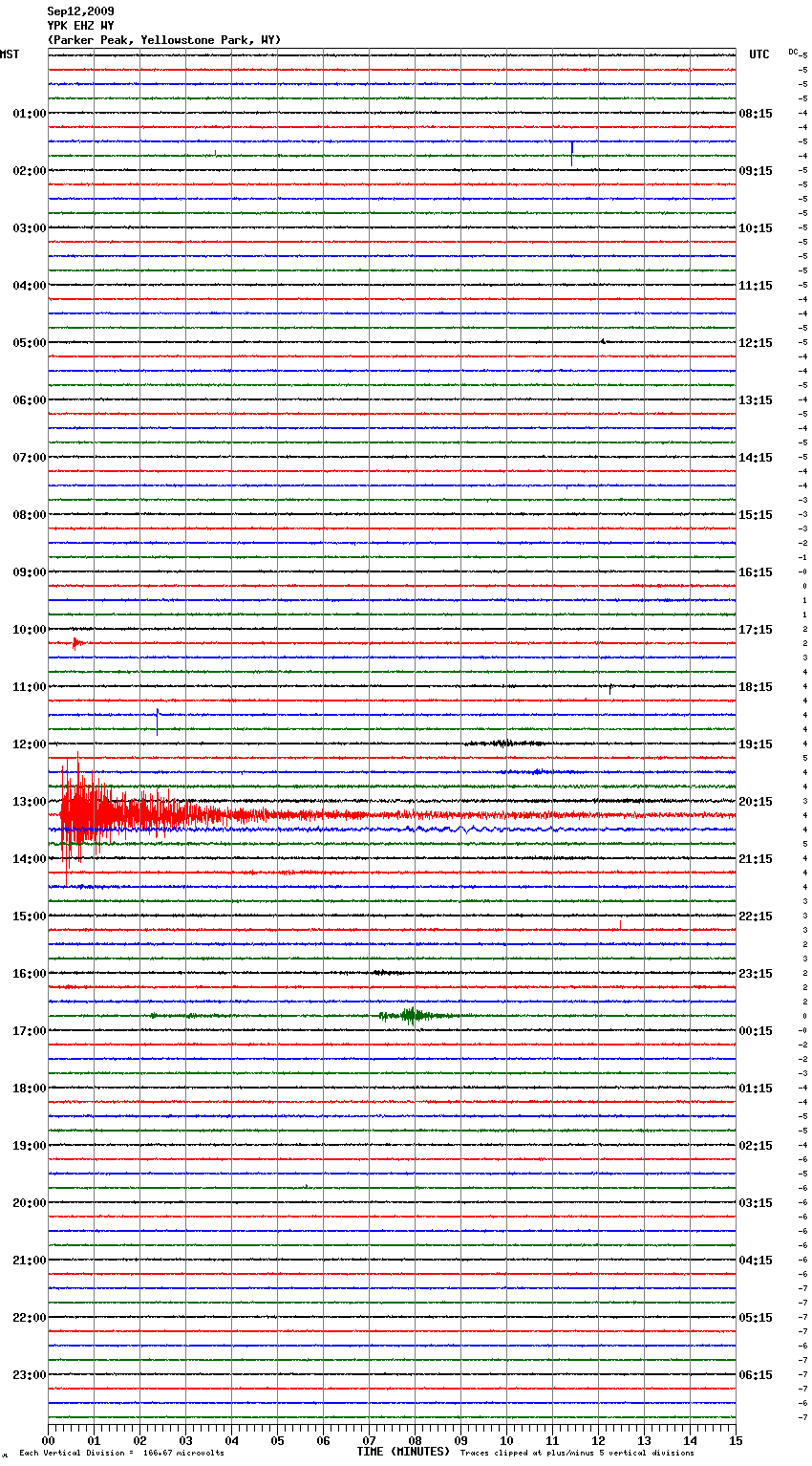The height and width of the screenshot is (1466, 812).
Task: Click the MST time zone header
Action: click(x=10, y=54)
